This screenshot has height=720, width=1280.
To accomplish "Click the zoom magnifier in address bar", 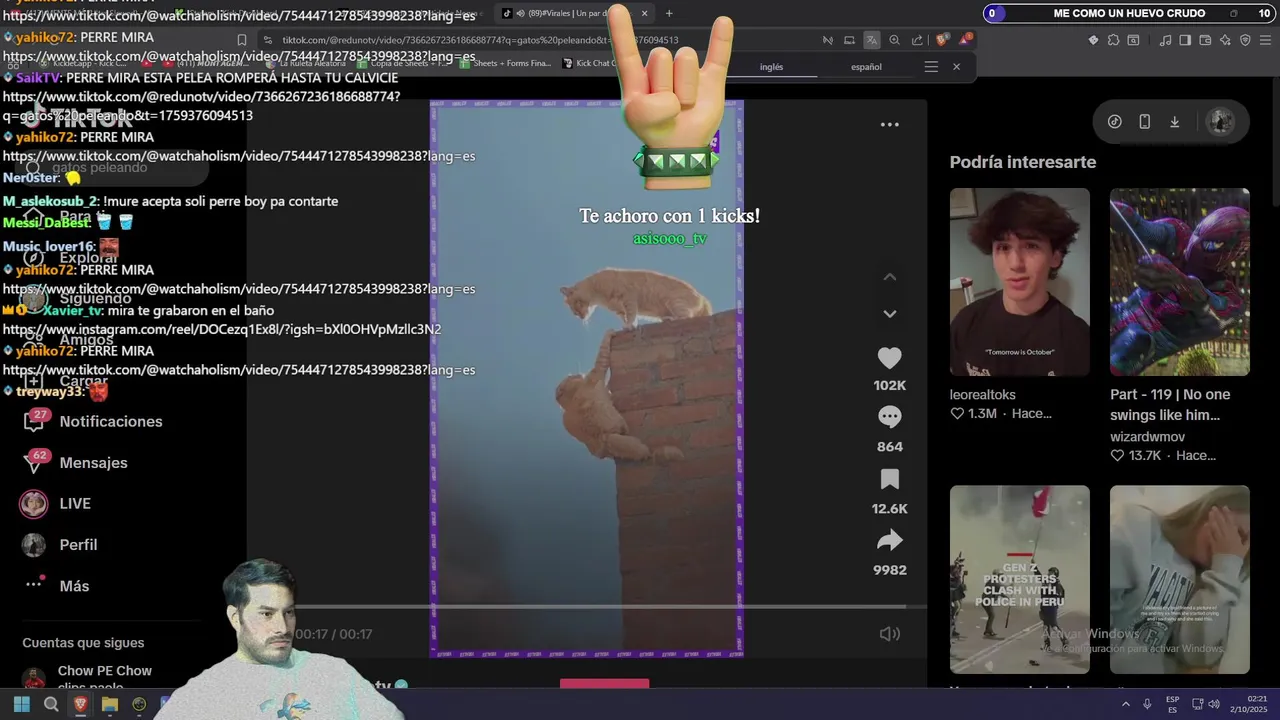I will point(894,40).
